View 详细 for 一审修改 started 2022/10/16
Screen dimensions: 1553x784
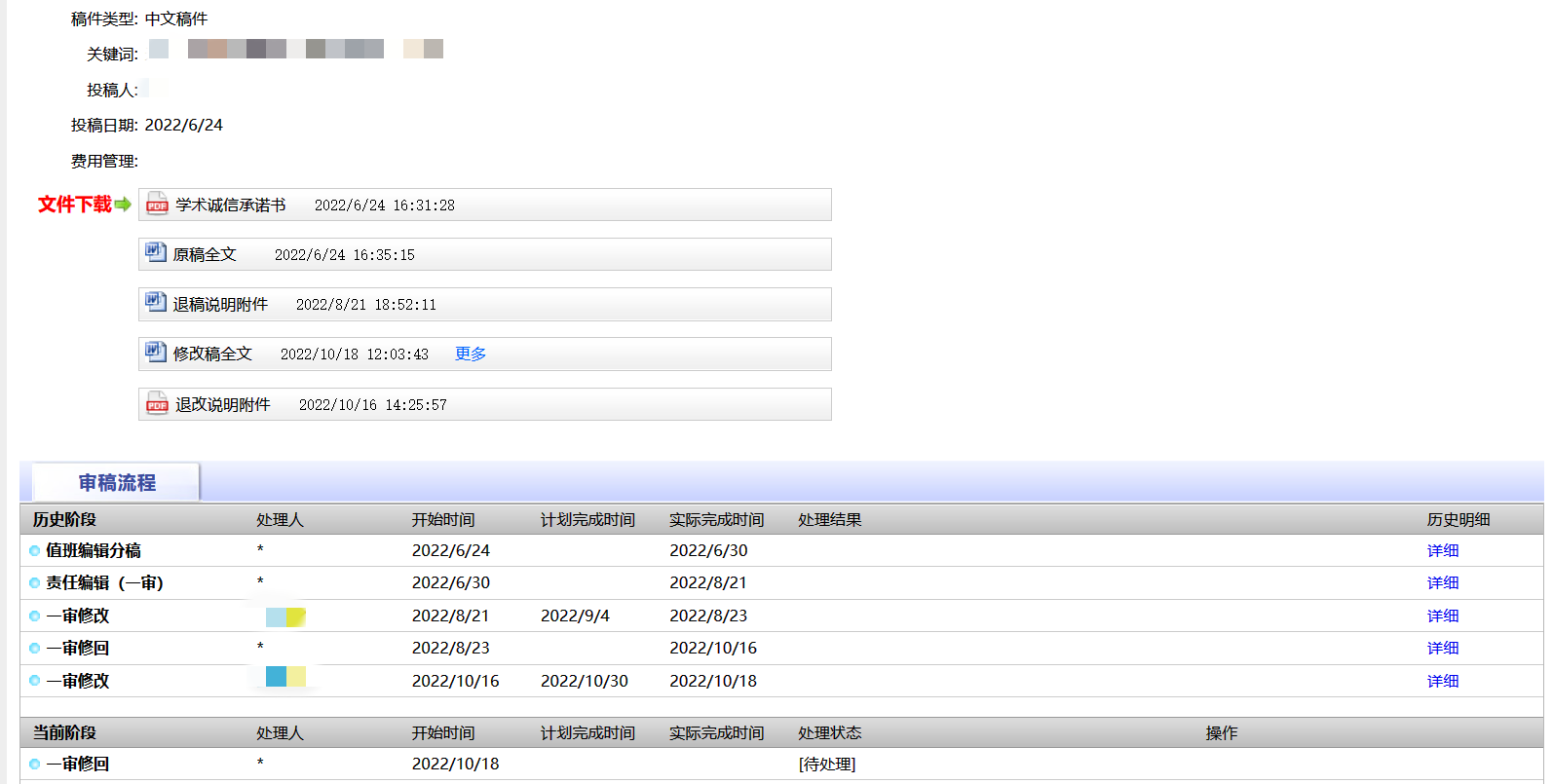[x=1442, y=682]
